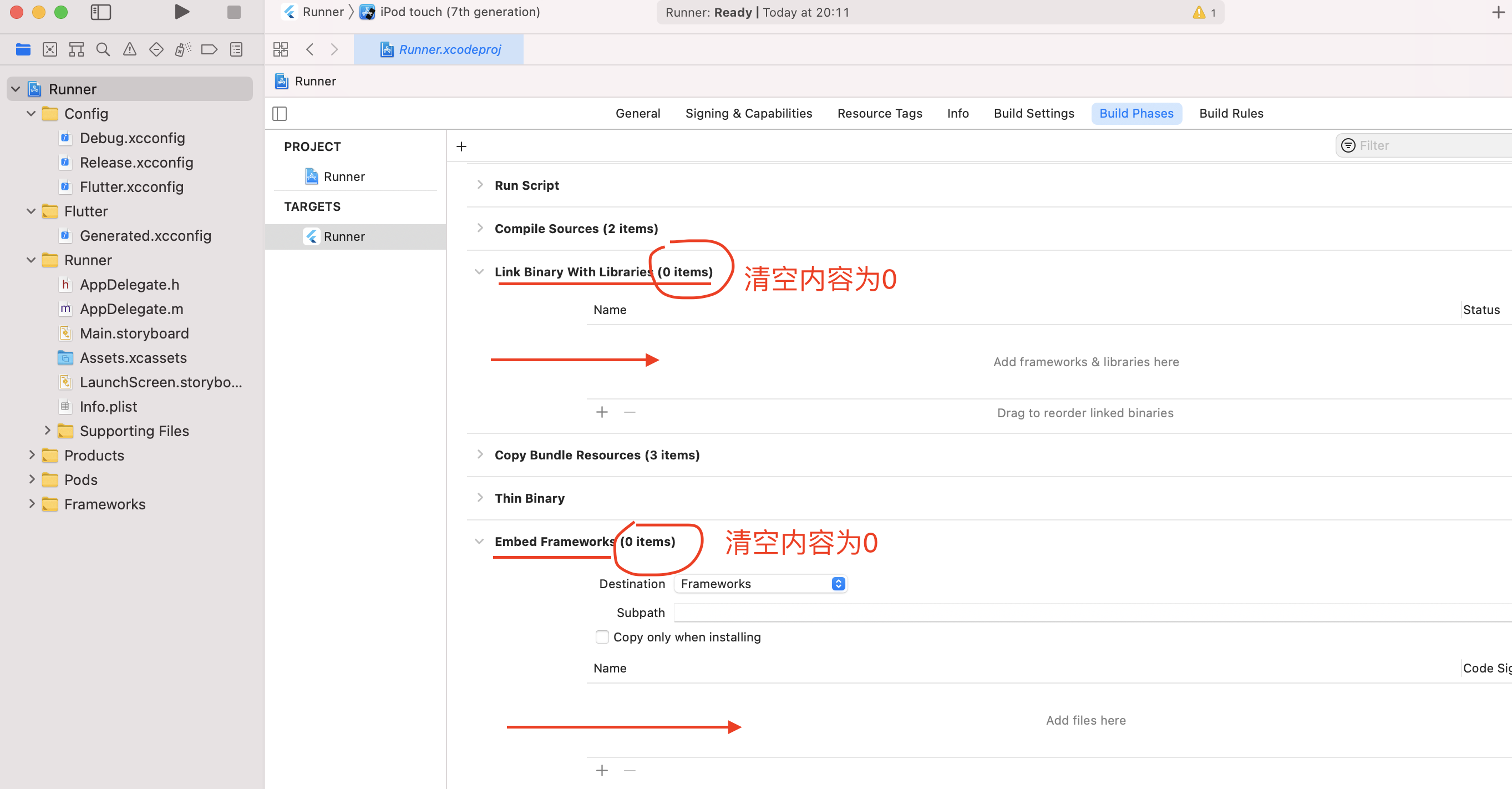Open the Report navigator
Viewport: 1512px width, 789px height.
tap(236, 50)
